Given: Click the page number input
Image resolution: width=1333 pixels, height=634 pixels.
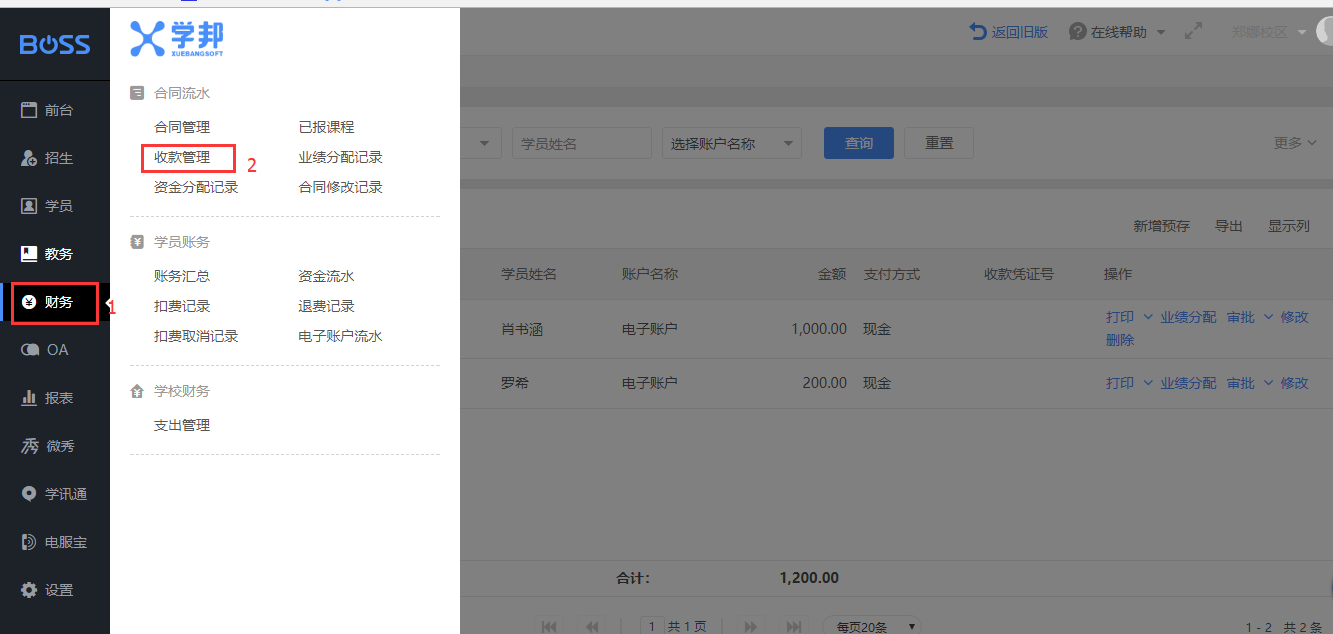Looking at the screenshot, I should click(x=652, y=626).
